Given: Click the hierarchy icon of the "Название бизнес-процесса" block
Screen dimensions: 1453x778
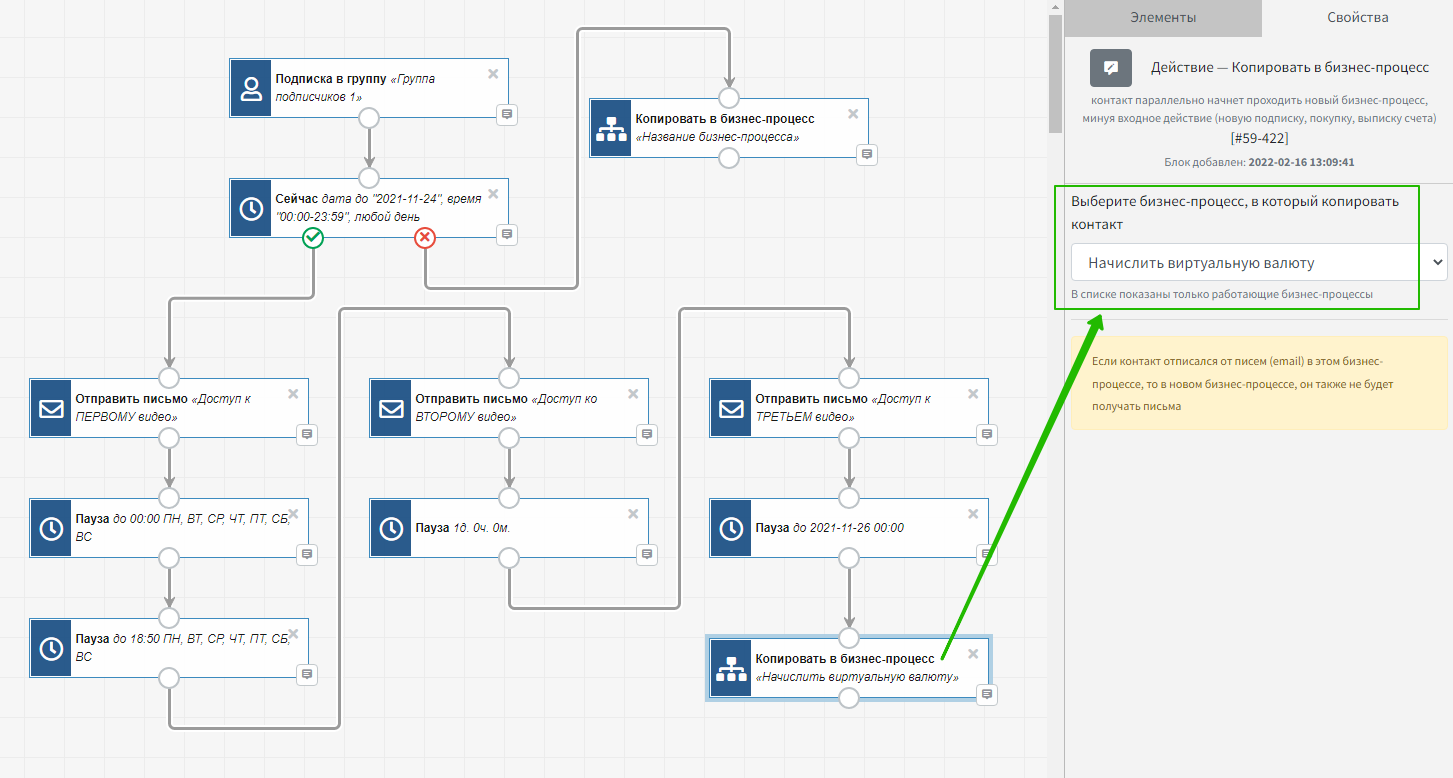Looking at the screenshot, I should (611, 128).
